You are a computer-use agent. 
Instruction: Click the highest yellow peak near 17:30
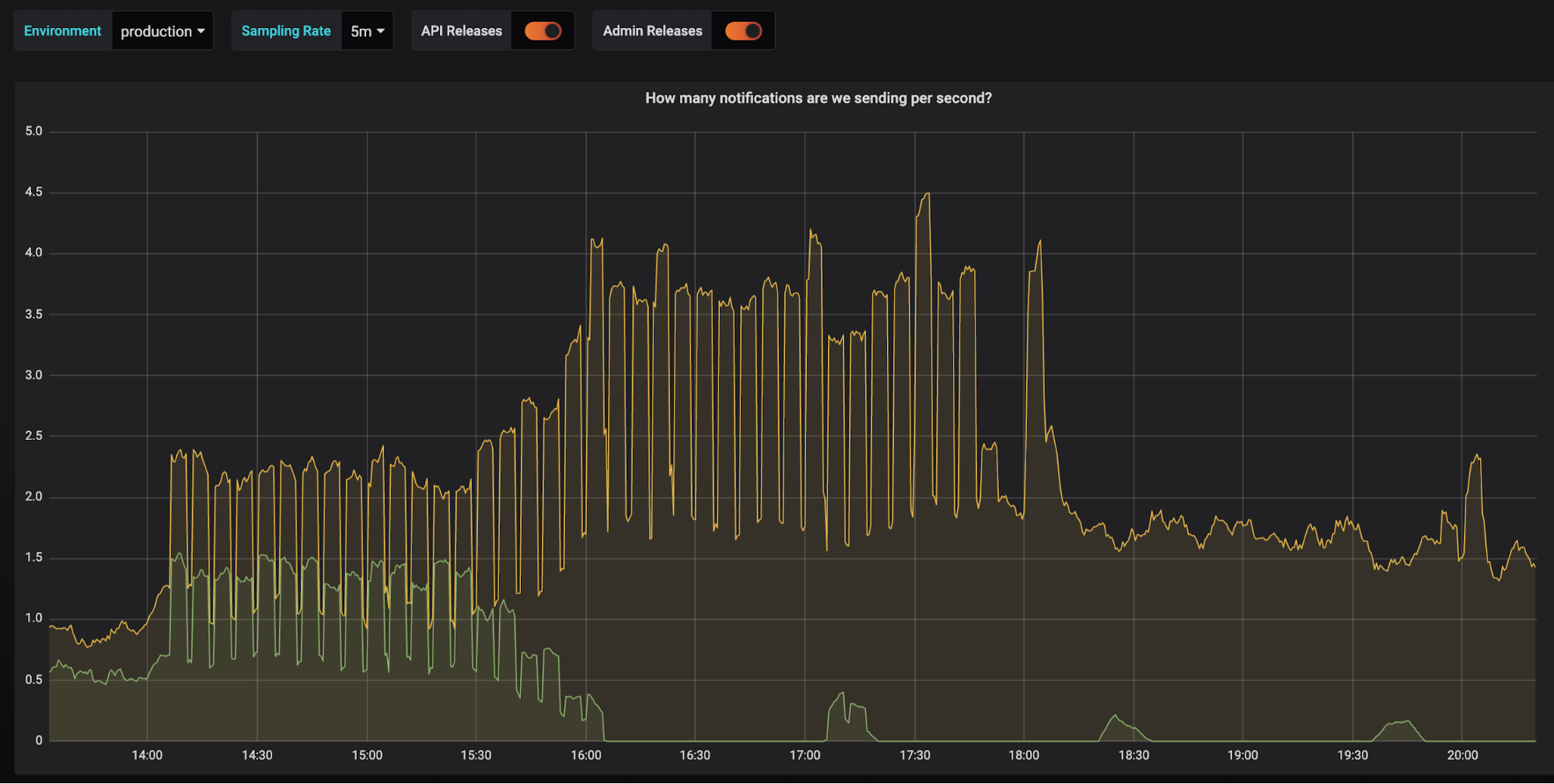click(x=925, y=194)
